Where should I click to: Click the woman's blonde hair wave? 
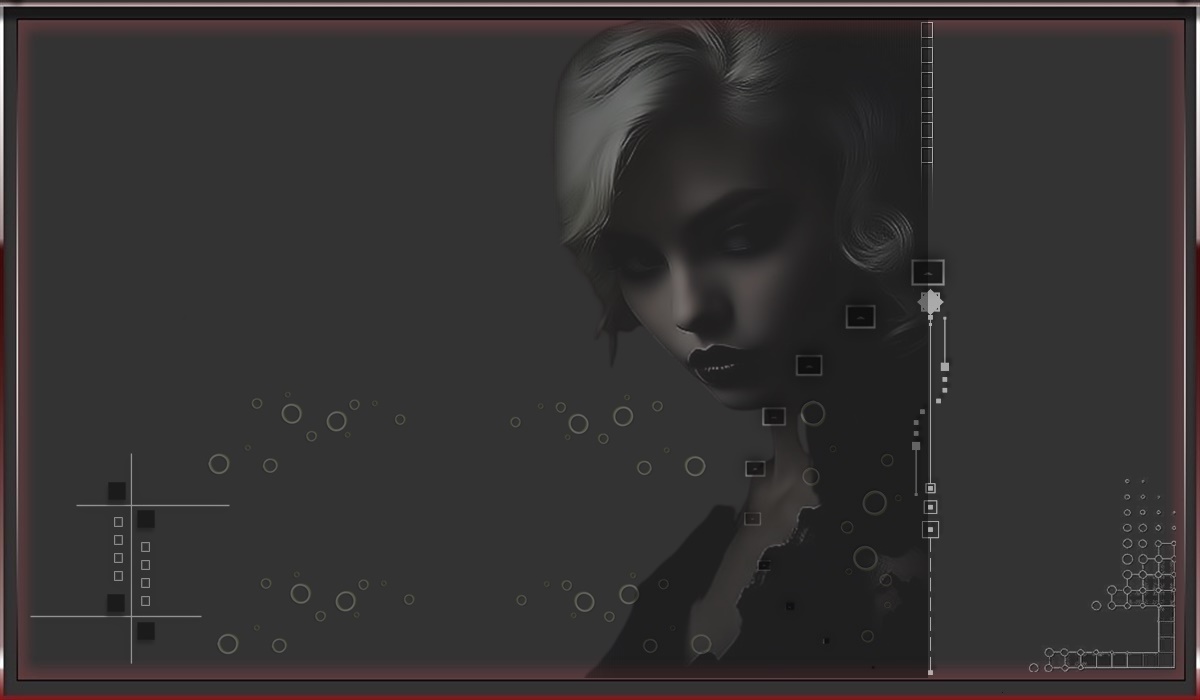coord(620,110)
